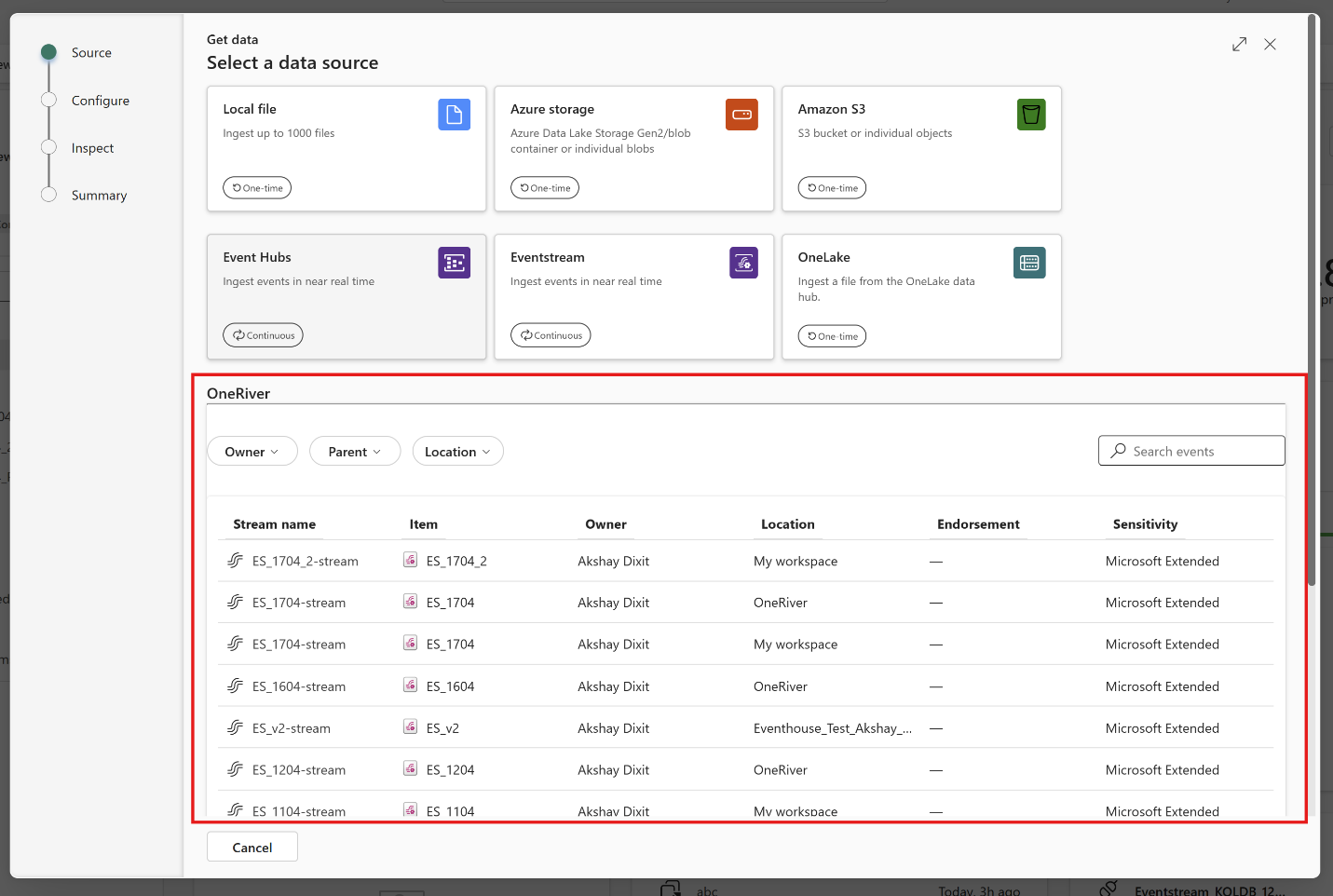
Task: Open the Location filter dropdown
Action: point(457,452)
